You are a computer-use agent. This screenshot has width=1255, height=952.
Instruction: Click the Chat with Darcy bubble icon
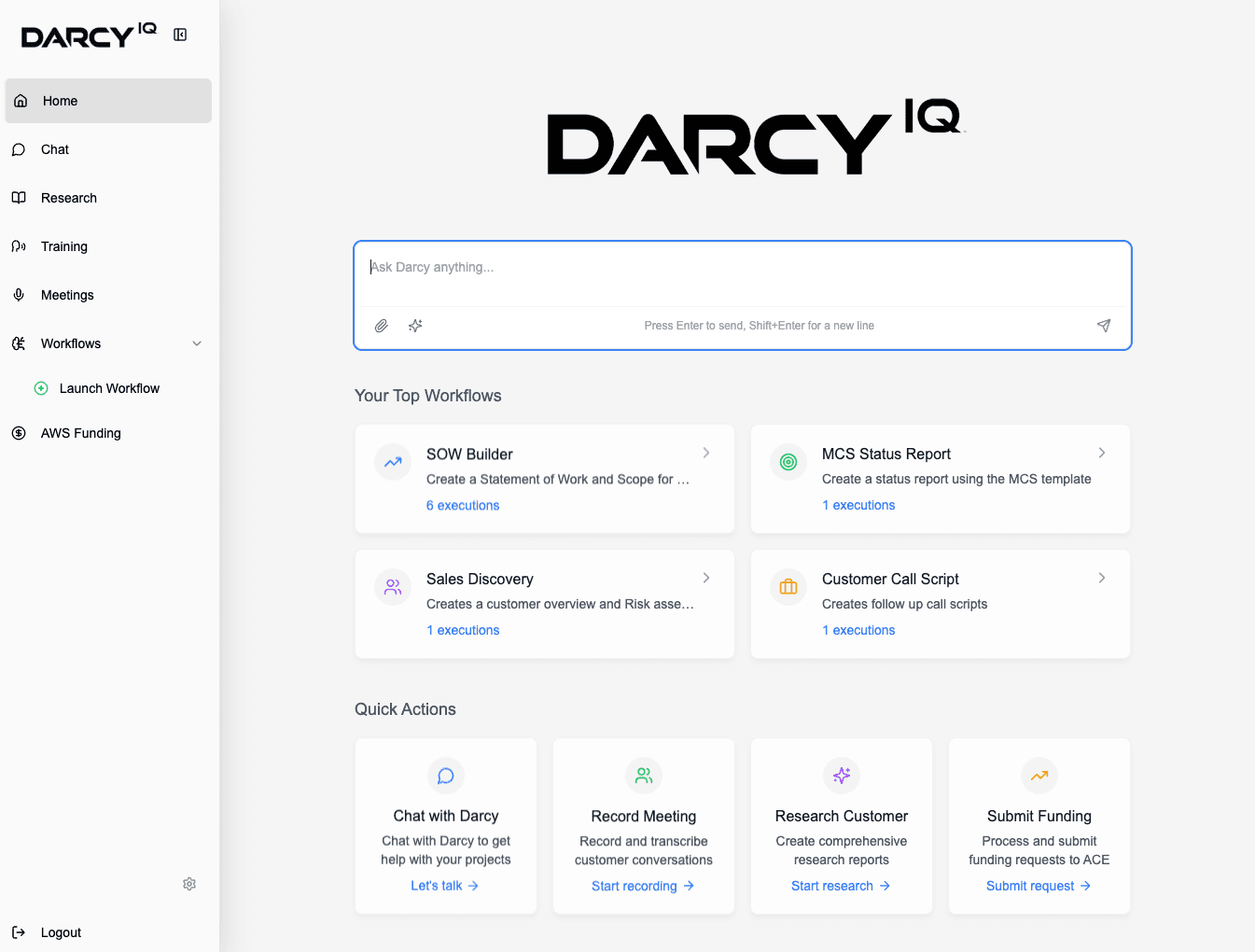tap(446, 776)
